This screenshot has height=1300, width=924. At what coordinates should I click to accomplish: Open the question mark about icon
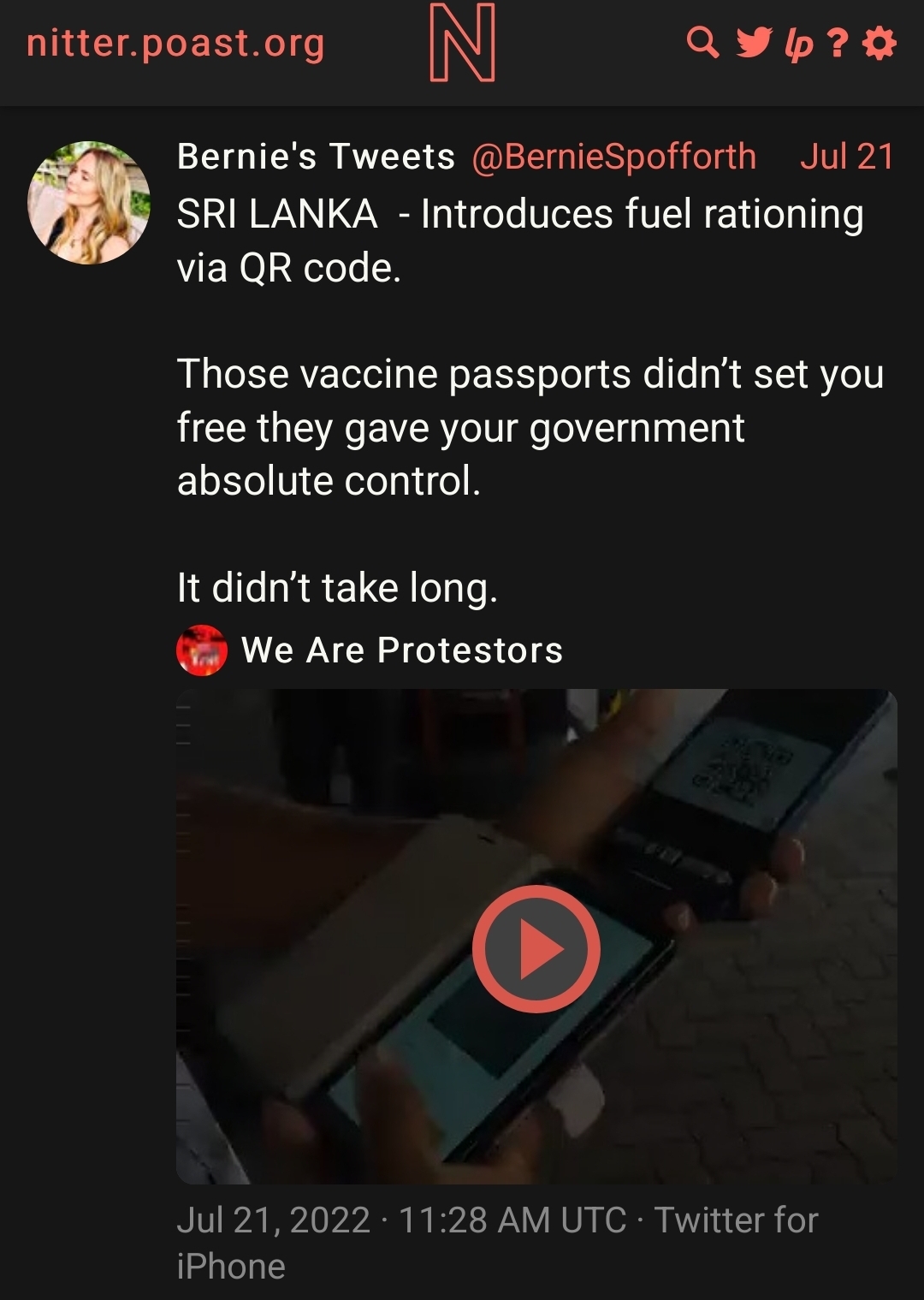coord(839,43)
